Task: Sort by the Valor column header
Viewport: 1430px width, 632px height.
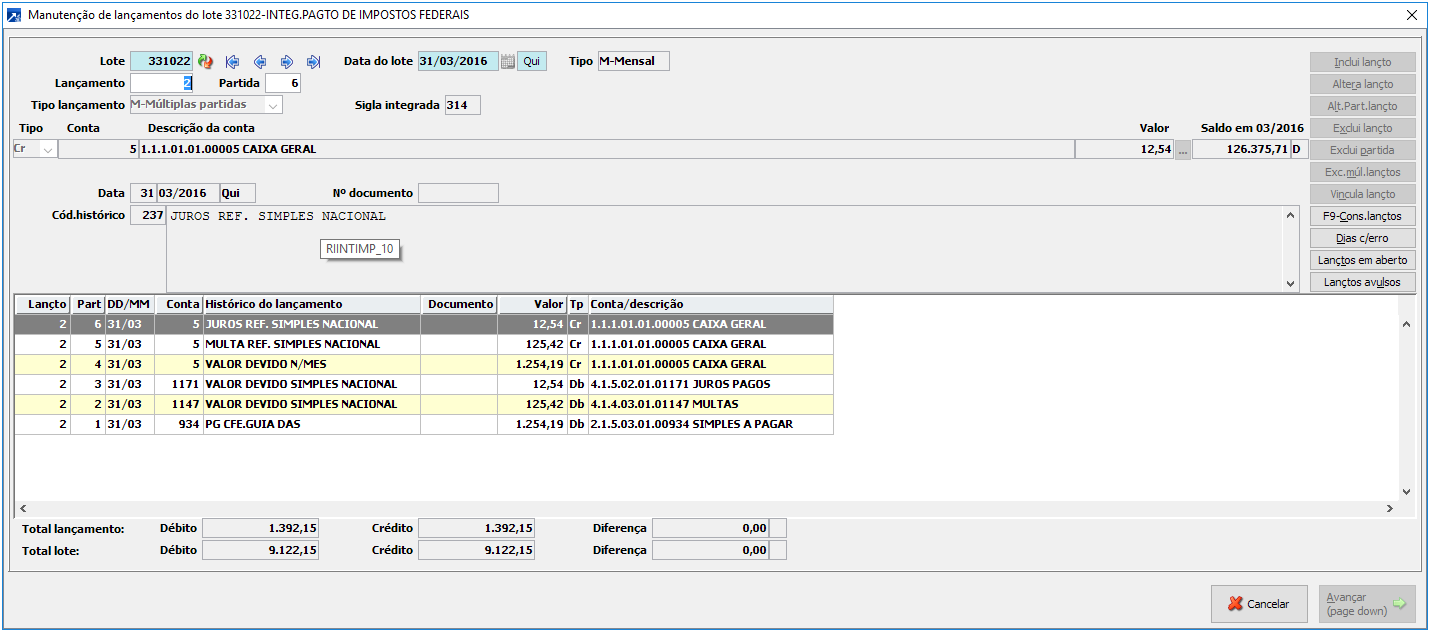Action: [532, 304]
